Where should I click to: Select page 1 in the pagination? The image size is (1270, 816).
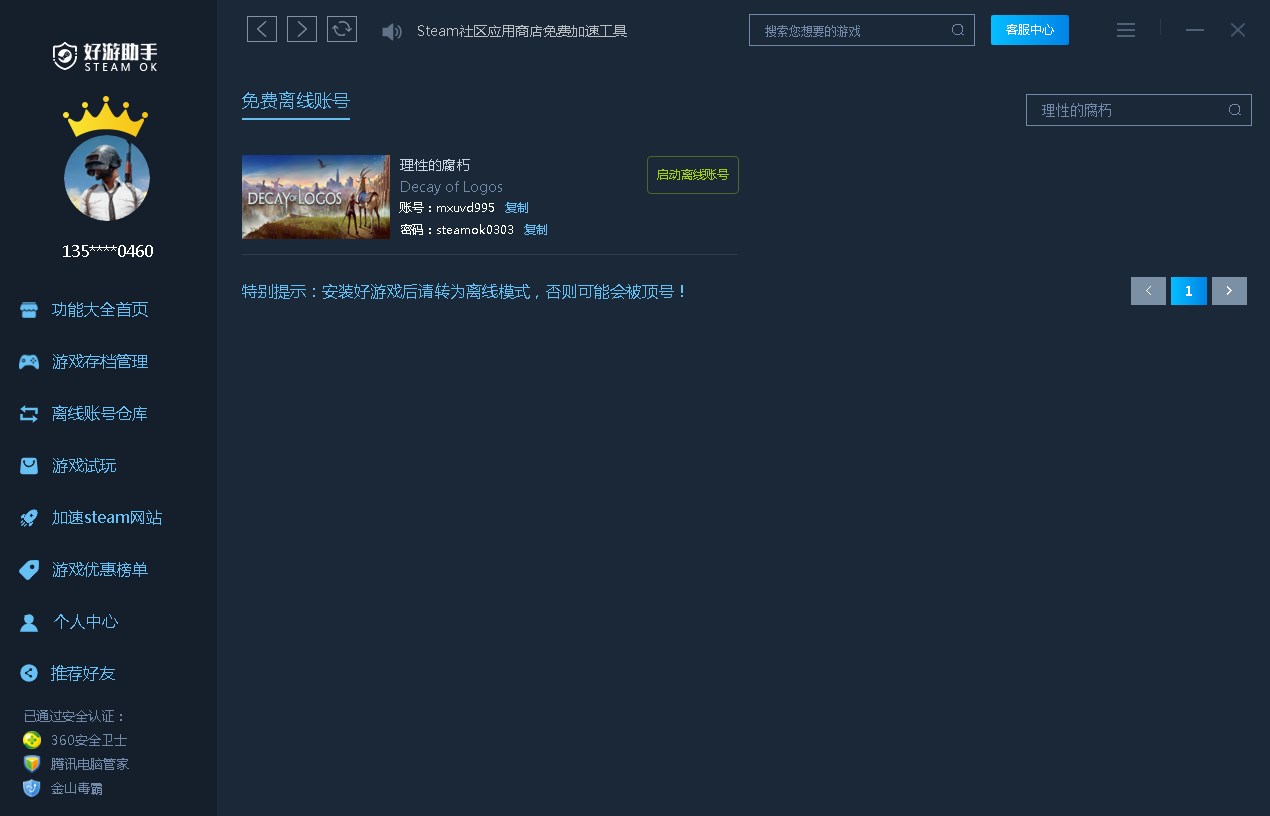[1189, 291]
